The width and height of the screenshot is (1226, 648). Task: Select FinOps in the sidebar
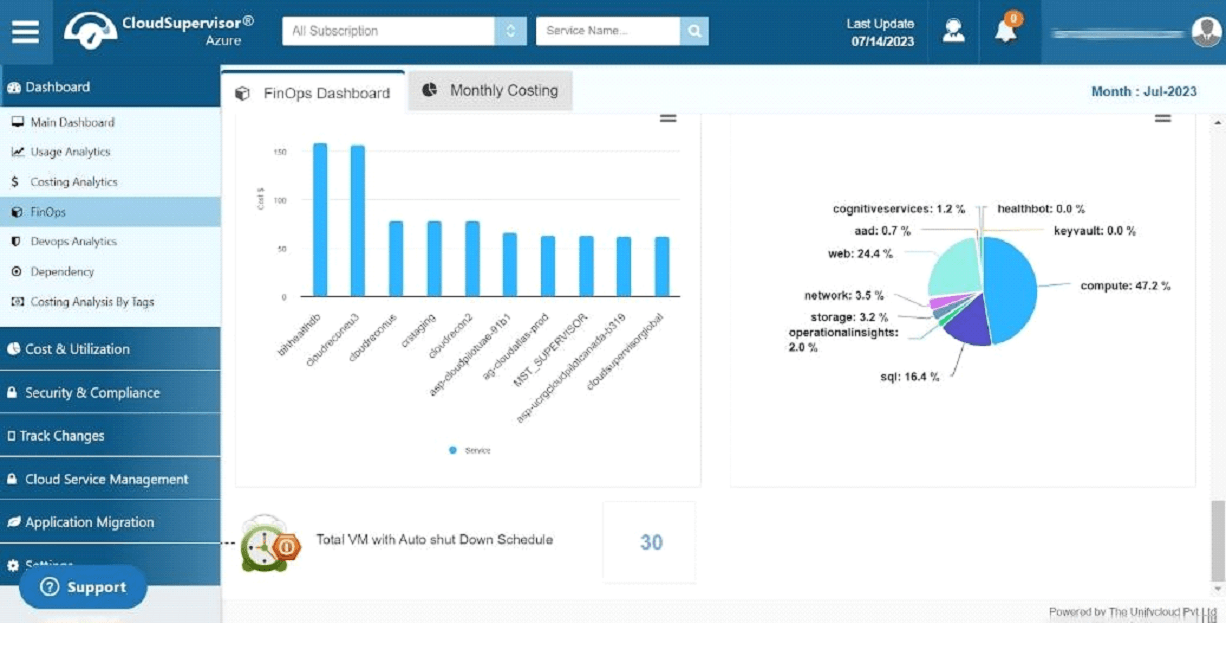pos(110,212)
